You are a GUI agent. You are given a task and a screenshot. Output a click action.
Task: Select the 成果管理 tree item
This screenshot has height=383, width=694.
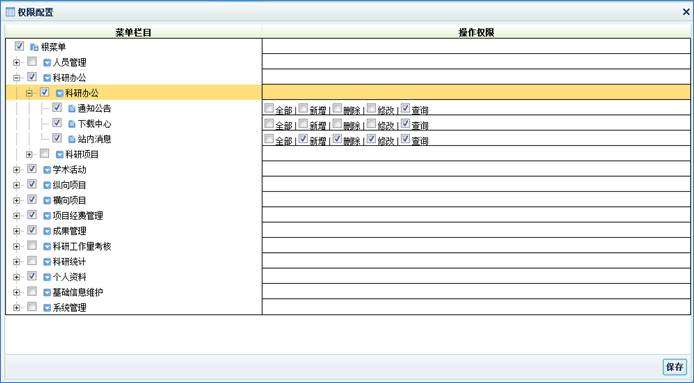[69, 231]
